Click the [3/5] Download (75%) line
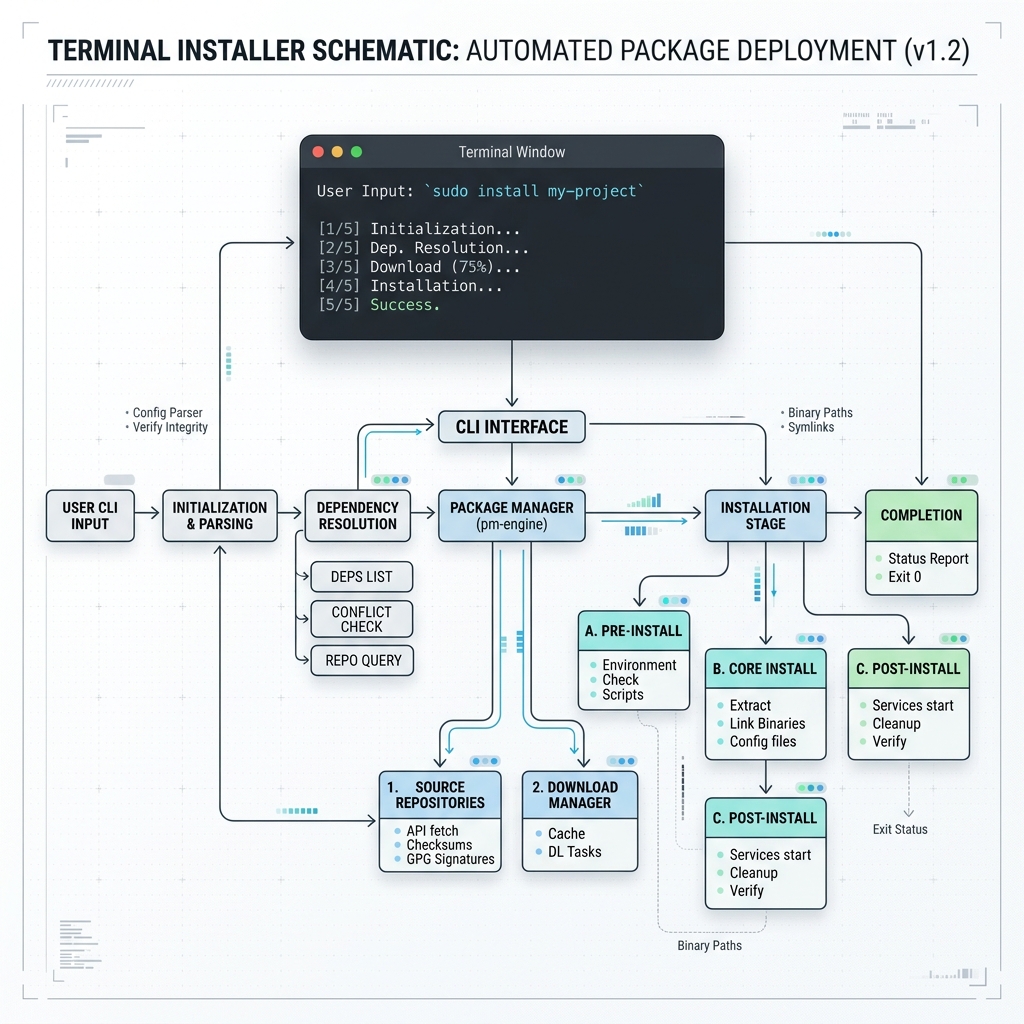Viewport: 1024px width, 1024px height. (x=419, y=266)
